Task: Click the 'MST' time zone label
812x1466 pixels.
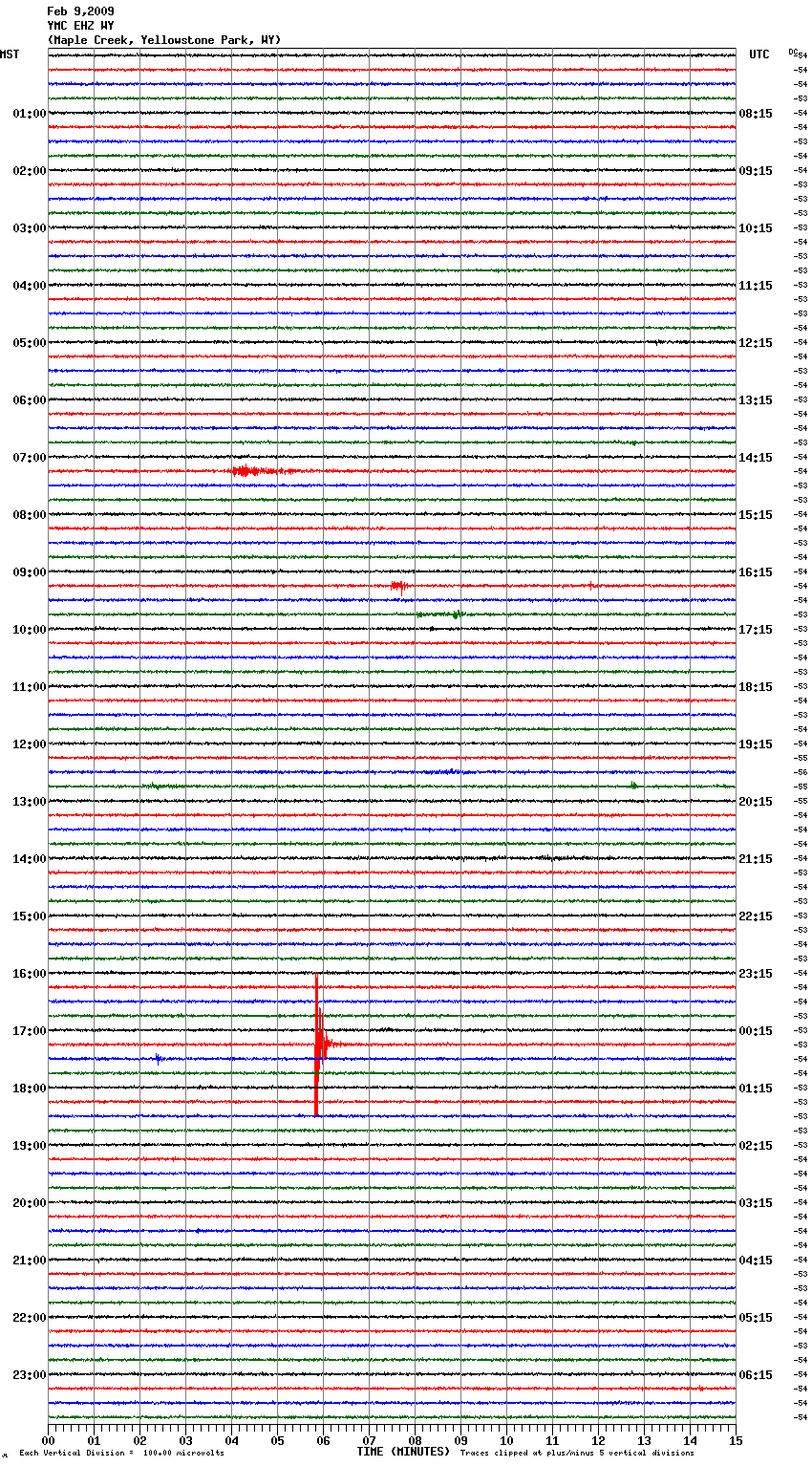Action: tap(10, 54)
